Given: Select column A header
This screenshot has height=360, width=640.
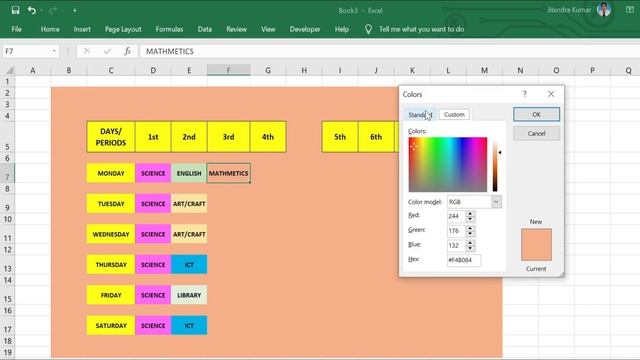Looking at the screenshot, I should [x=33, y=70].
